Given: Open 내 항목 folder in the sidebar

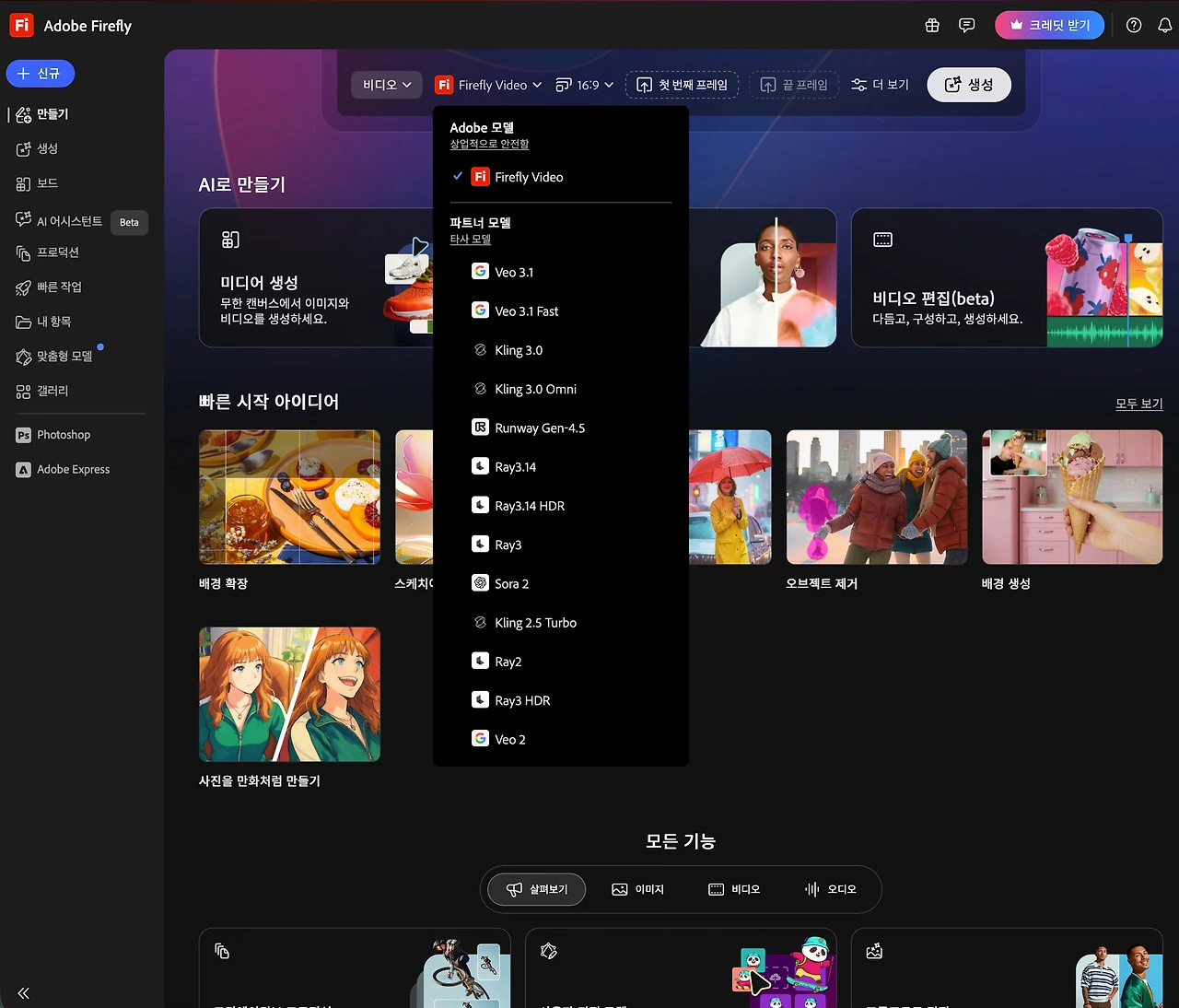Looking at the screenshot, I should coord(43,322).
